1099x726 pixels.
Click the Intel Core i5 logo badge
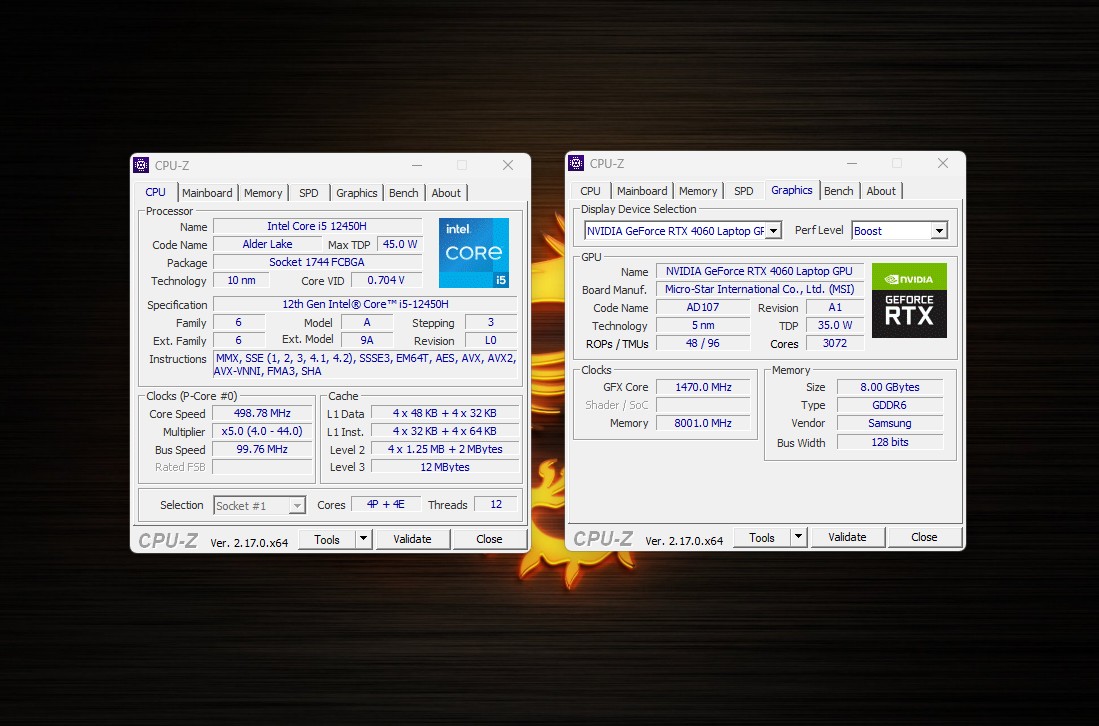[474, 253]
